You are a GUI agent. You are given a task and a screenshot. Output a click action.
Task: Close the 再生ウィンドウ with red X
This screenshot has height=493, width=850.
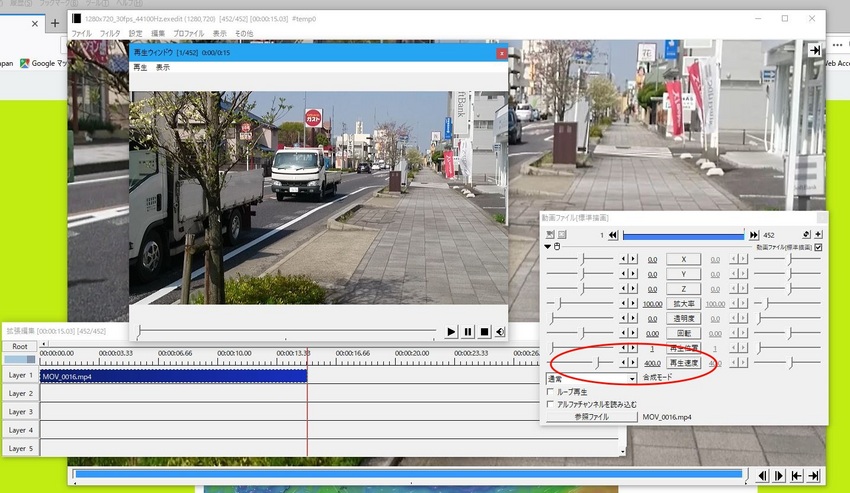501,53
